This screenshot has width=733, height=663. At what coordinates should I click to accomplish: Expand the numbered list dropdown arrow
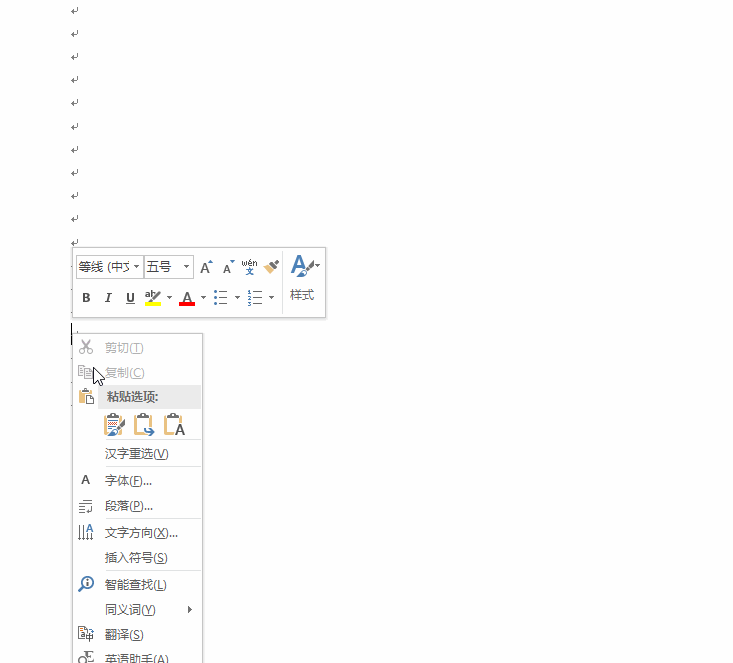pos(271,298)
